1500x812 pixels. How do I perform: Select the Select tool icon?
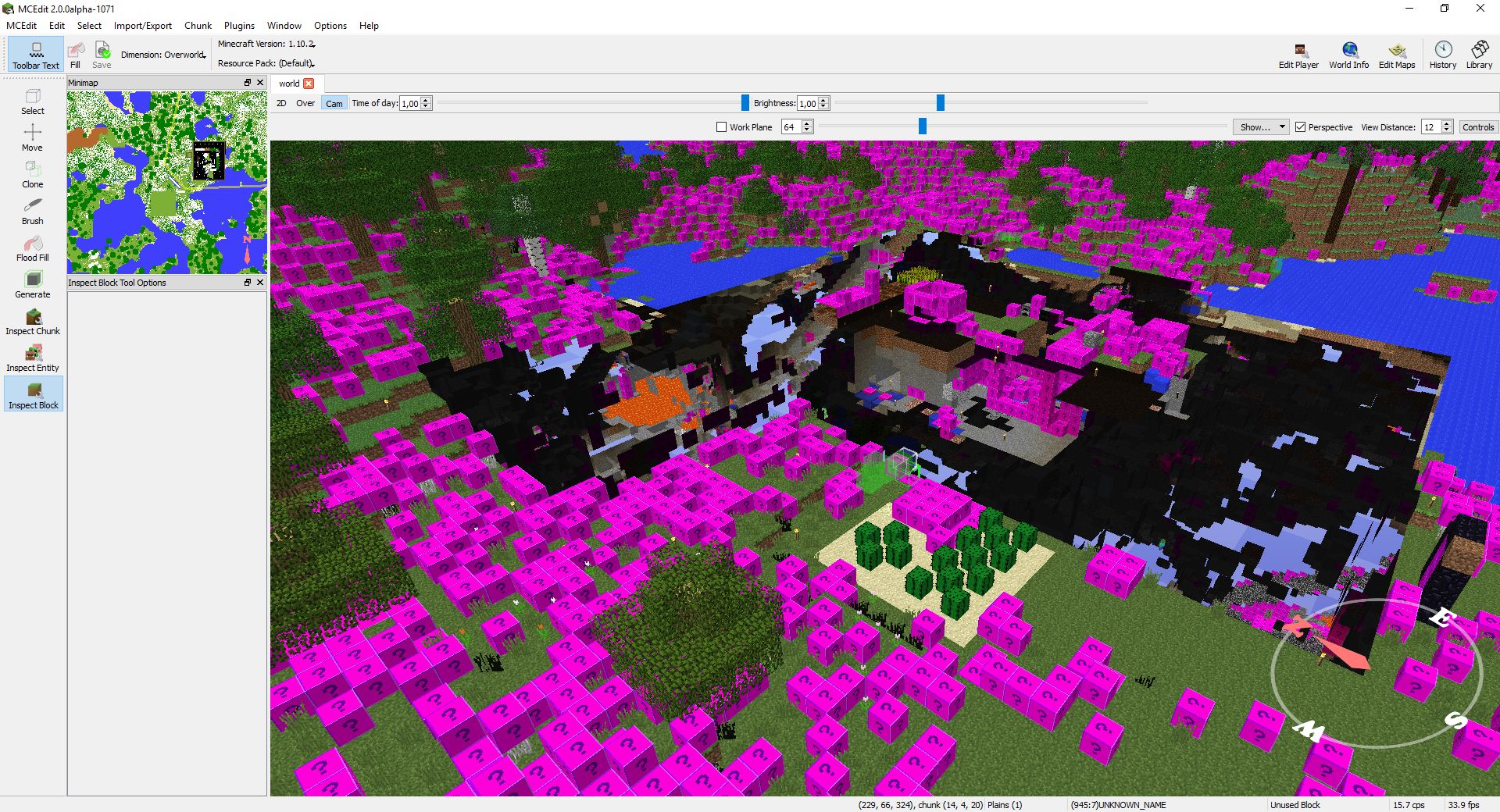coord(33,101)
